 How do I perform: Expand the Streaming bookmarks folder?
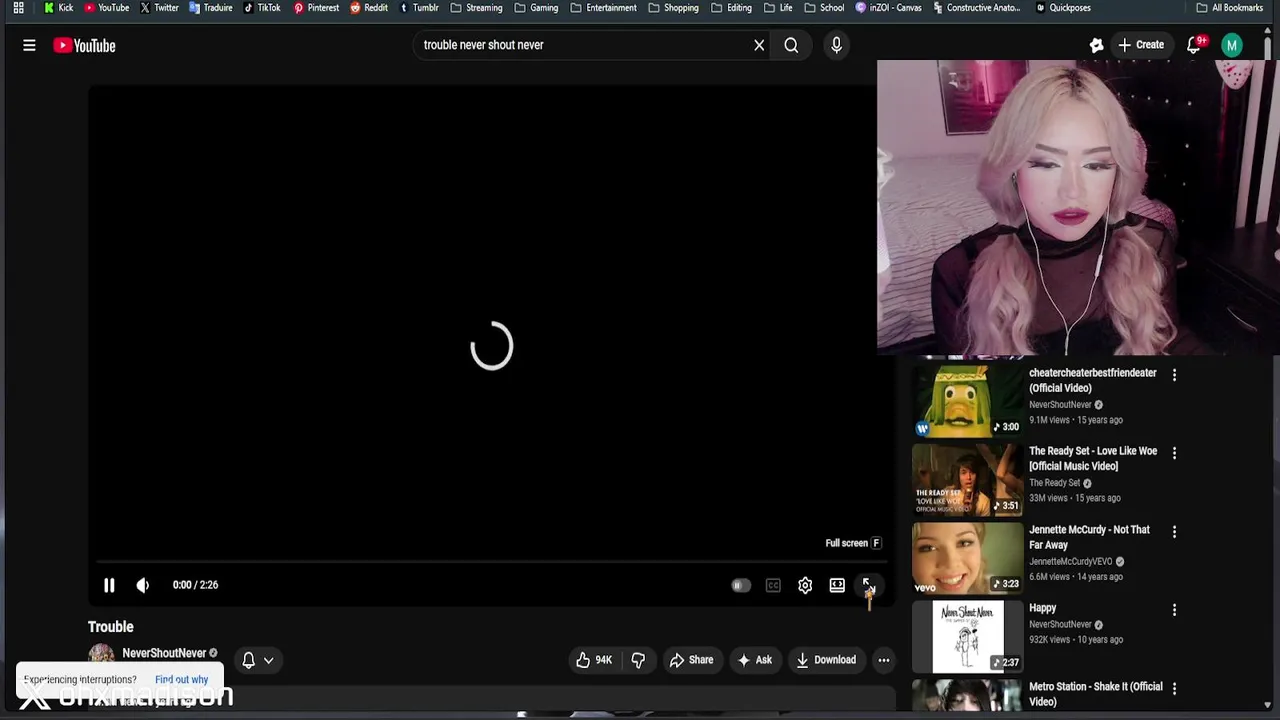pos(476,8)
